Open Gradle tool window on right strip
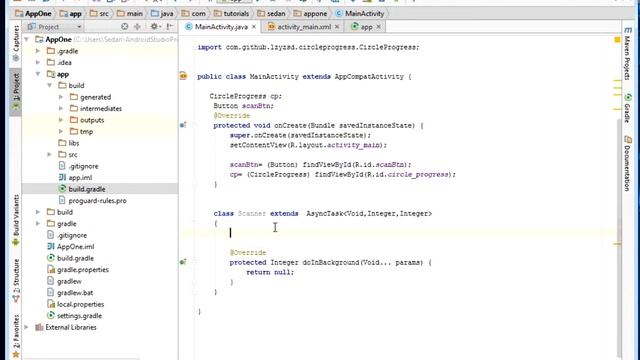The width and height of the screenshot is (640, 360). [627, 108]
